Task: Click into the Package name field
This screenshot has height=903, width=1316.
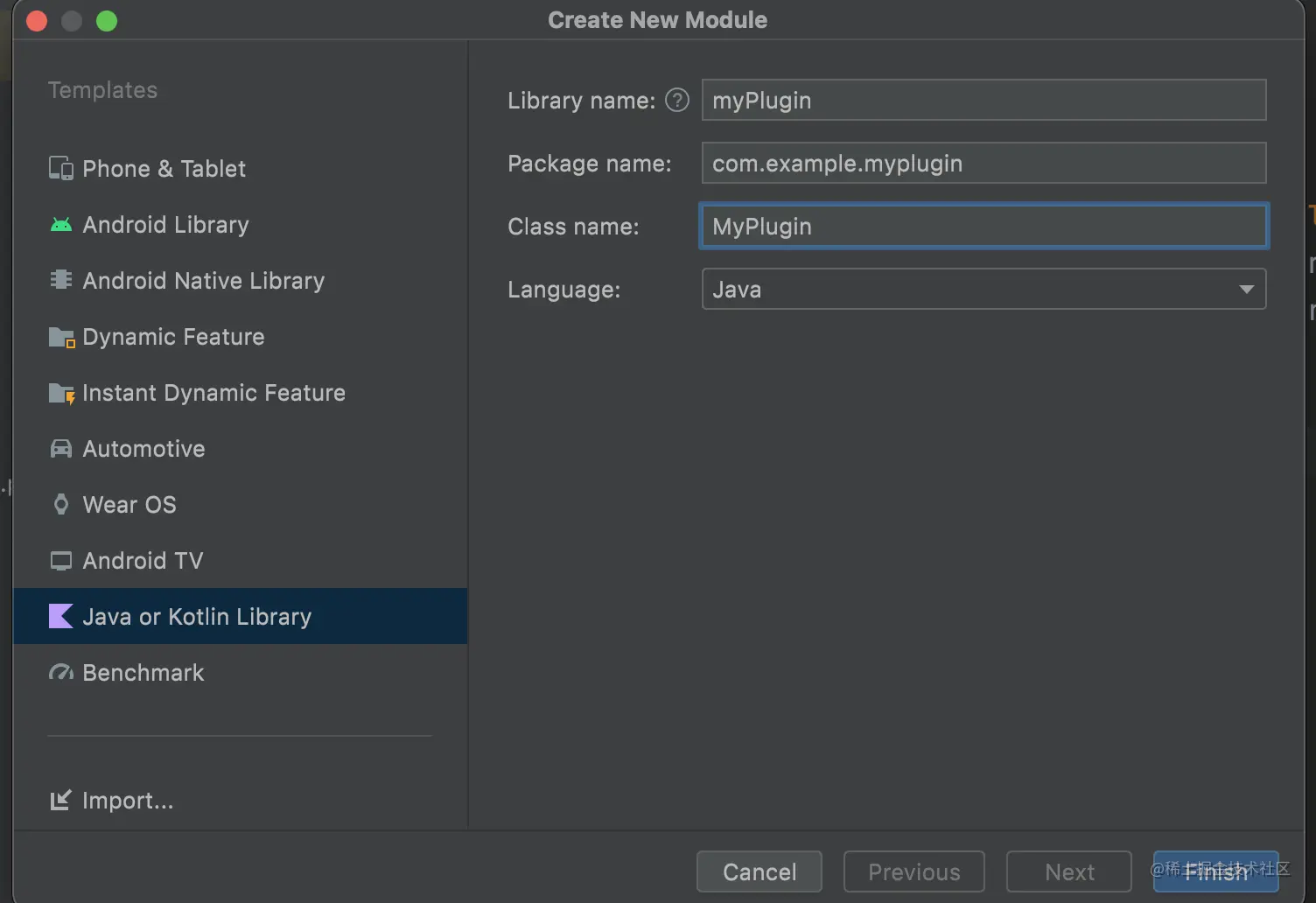Action: [x=983, y=164]
